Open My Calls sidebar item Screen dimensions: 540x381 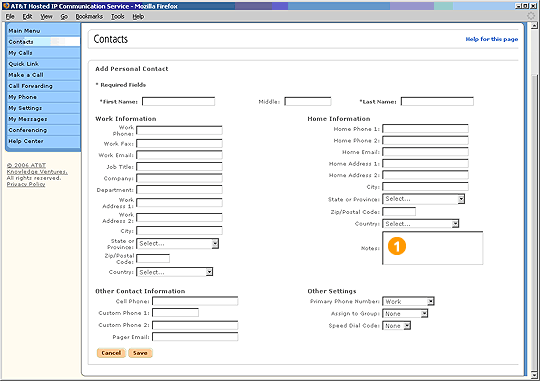tap(43, 53)
